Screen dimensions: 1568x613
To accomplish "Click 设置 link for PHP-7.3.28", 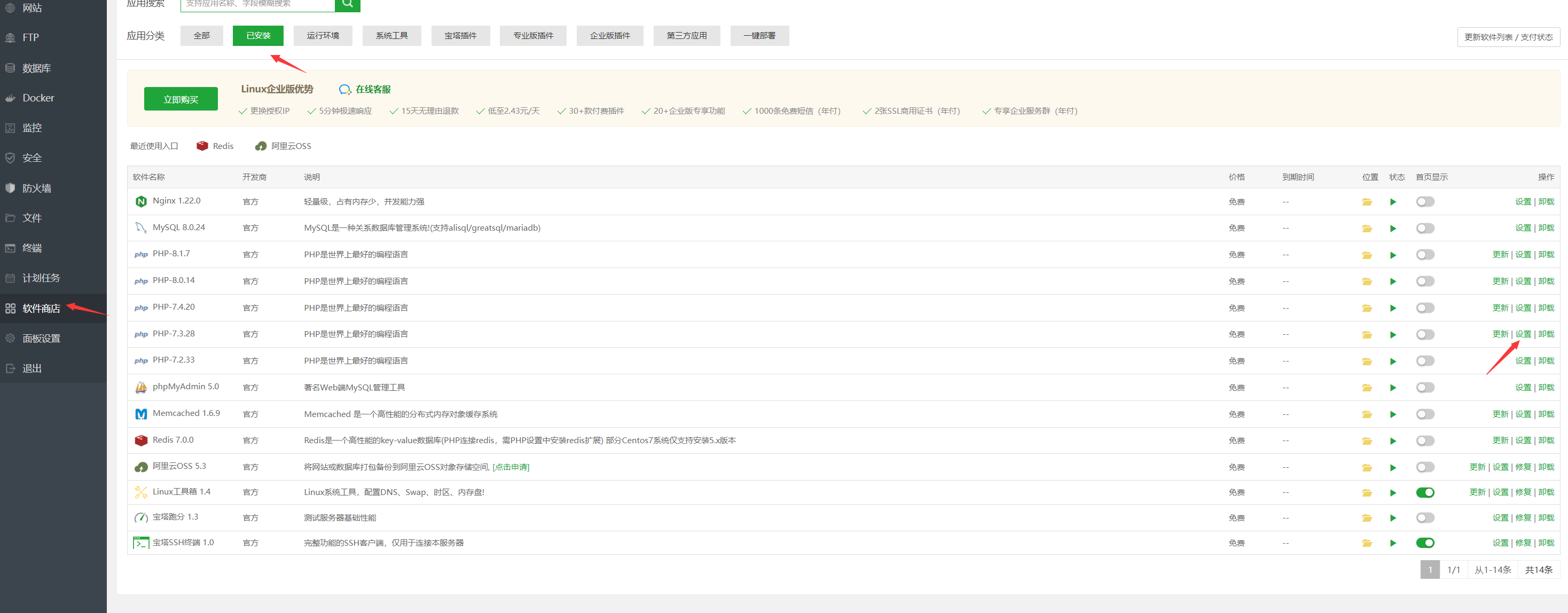I will pyautogui.click(x=1523, y=334).
